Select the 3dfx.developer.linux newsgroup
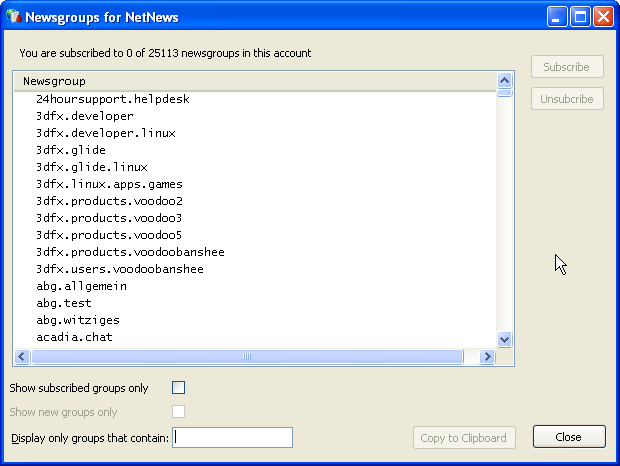Viewport: 620px width, 466px height. 105,133
